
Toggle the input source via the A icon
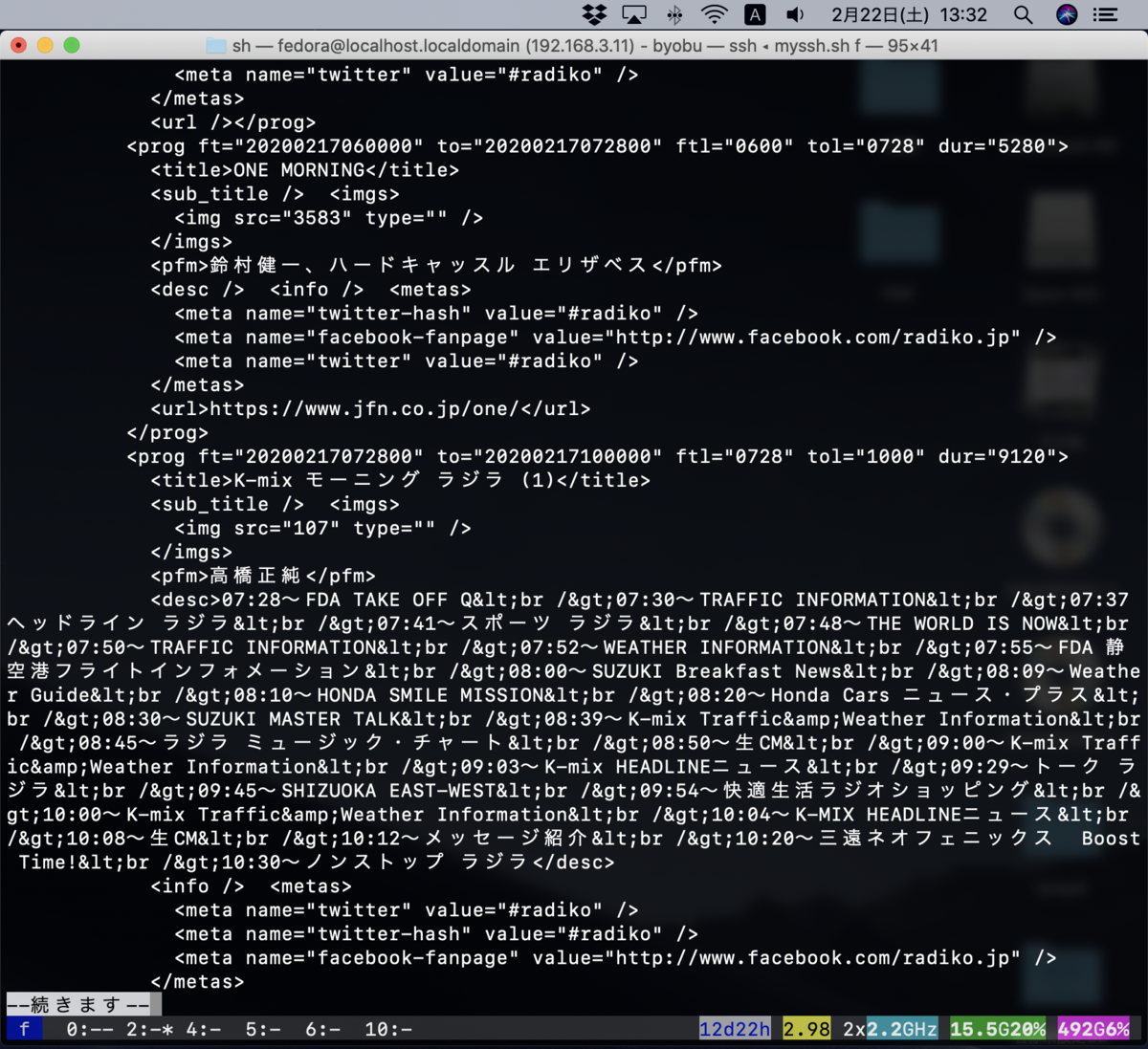click(x=755, y=14)
